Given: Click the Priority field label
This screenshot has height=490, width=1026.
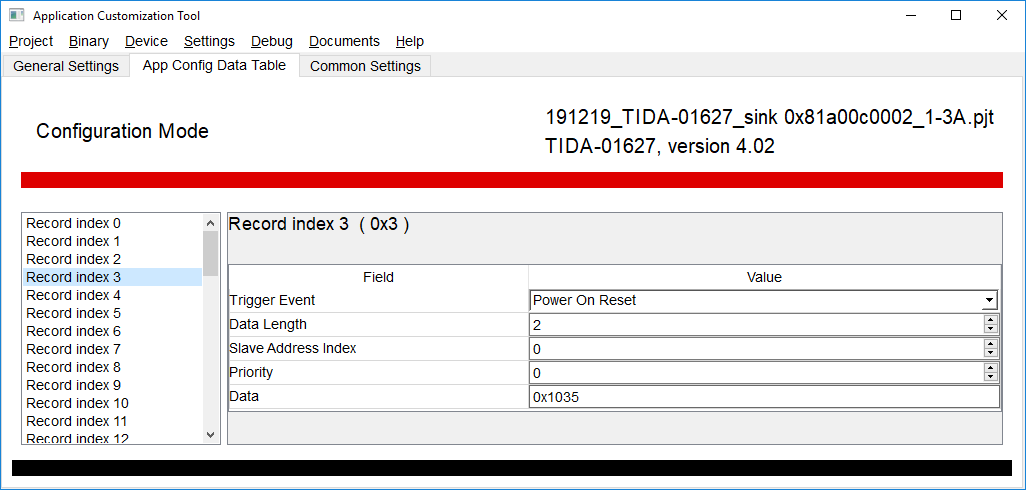Looking at the screenshot, I should 251,373.
